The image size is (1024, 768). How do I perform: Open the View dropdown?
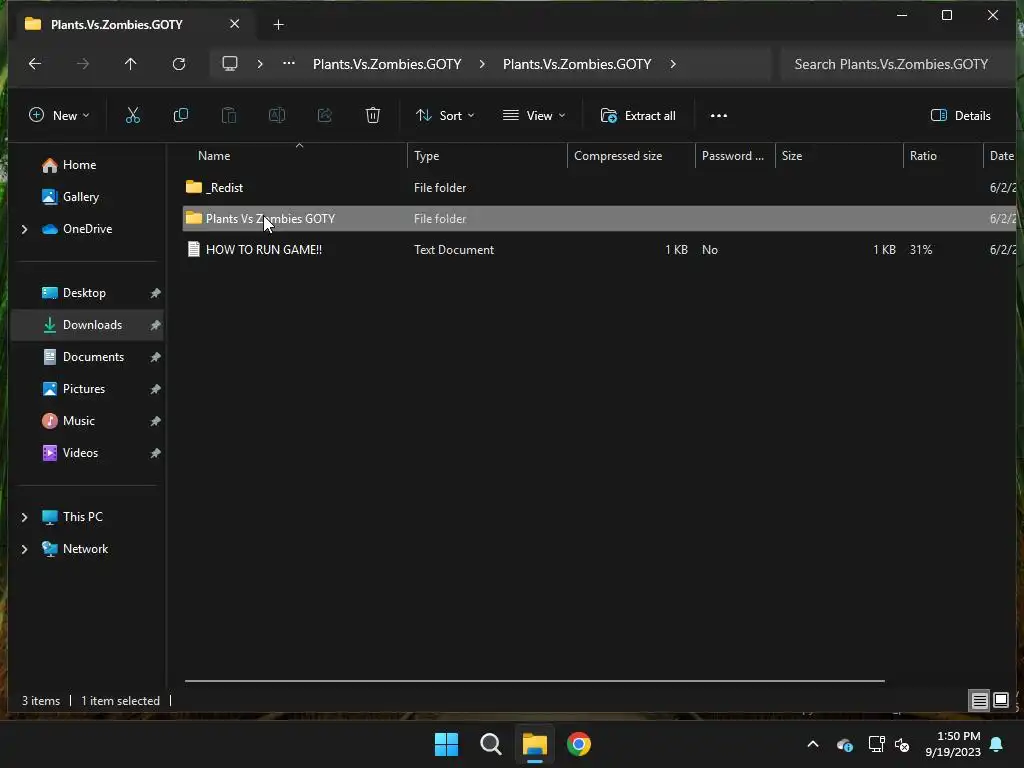pos(534,116)
